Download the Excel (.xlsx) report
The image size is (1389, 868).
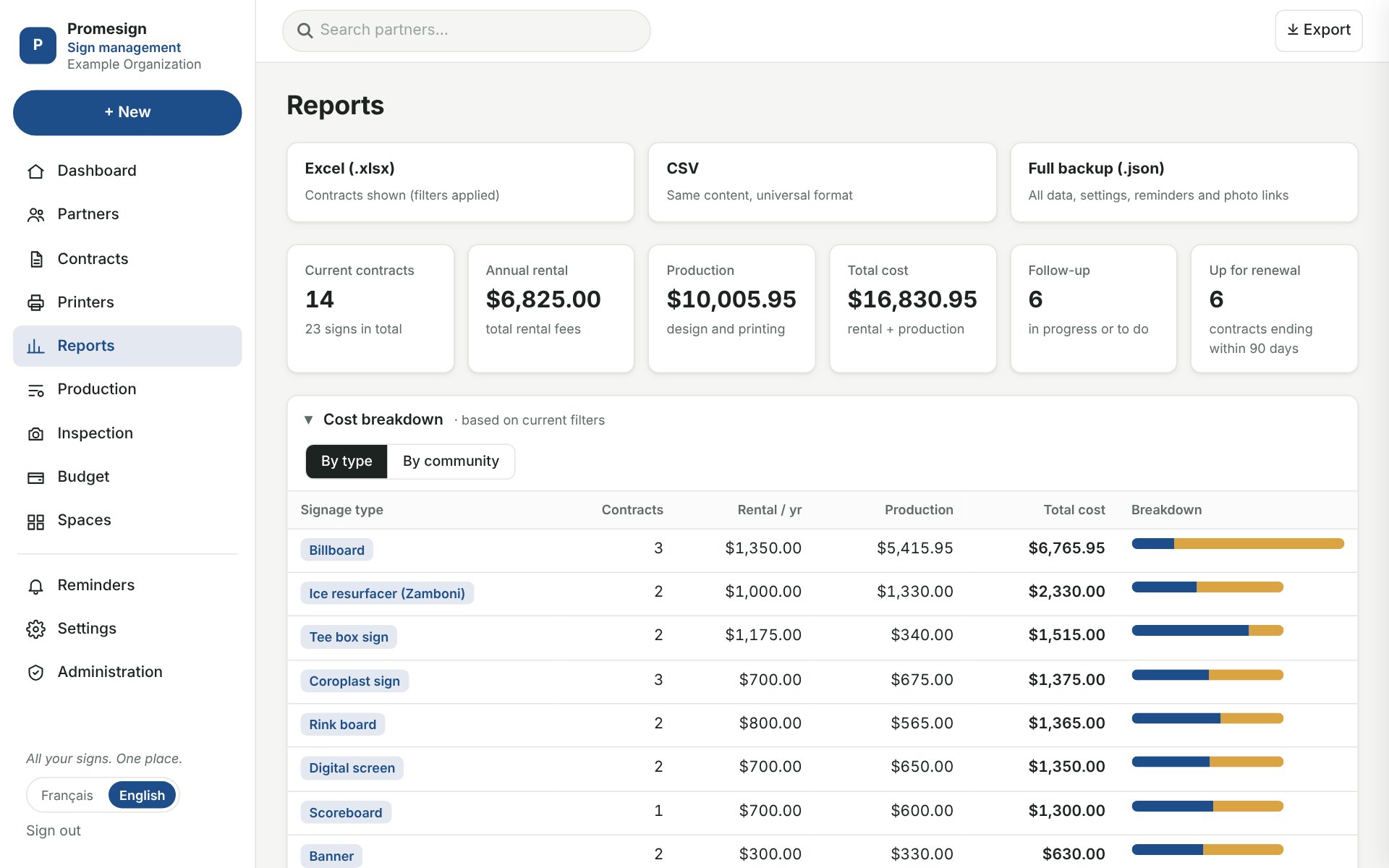coord(460,182)
